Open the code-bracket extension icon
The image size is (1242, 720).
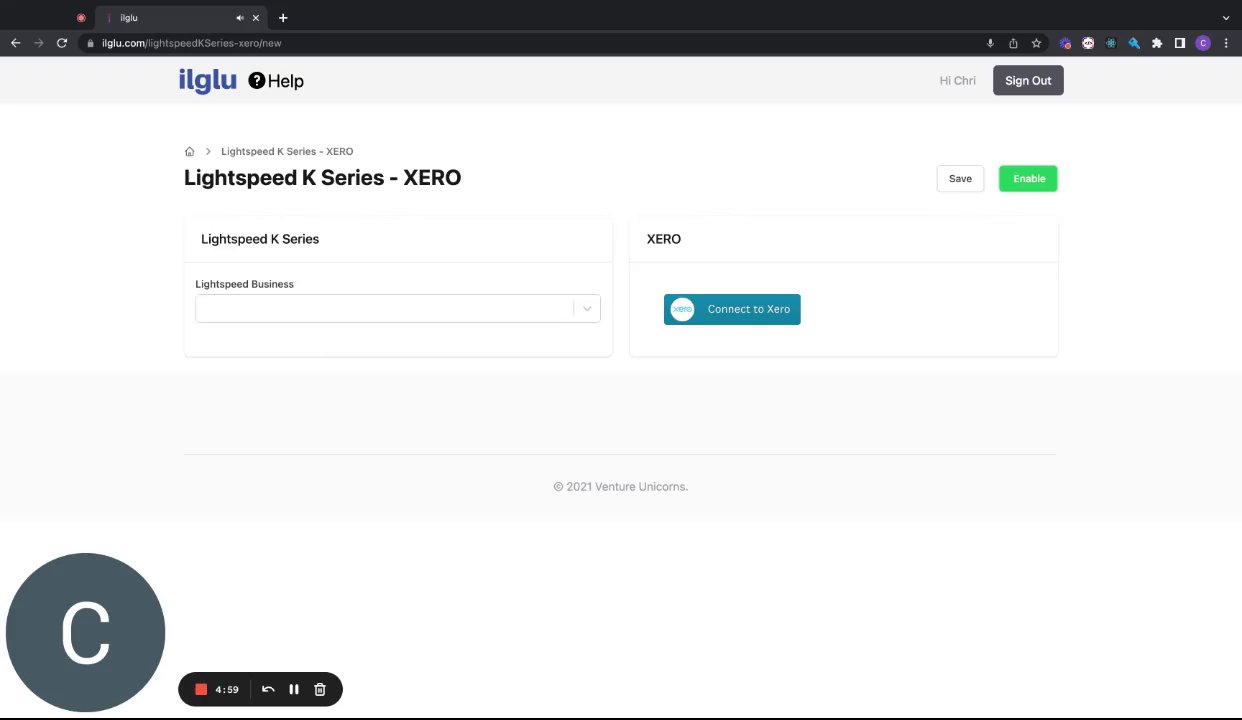coord(1088,43)
